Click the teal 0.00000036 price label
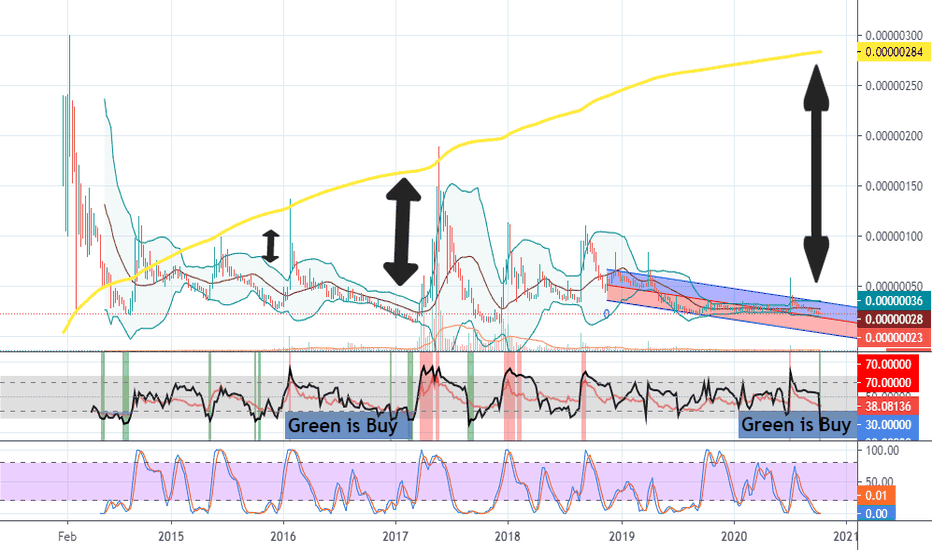Screen dimensions: 932x550 pyautogui.click(x=894, y=301)
